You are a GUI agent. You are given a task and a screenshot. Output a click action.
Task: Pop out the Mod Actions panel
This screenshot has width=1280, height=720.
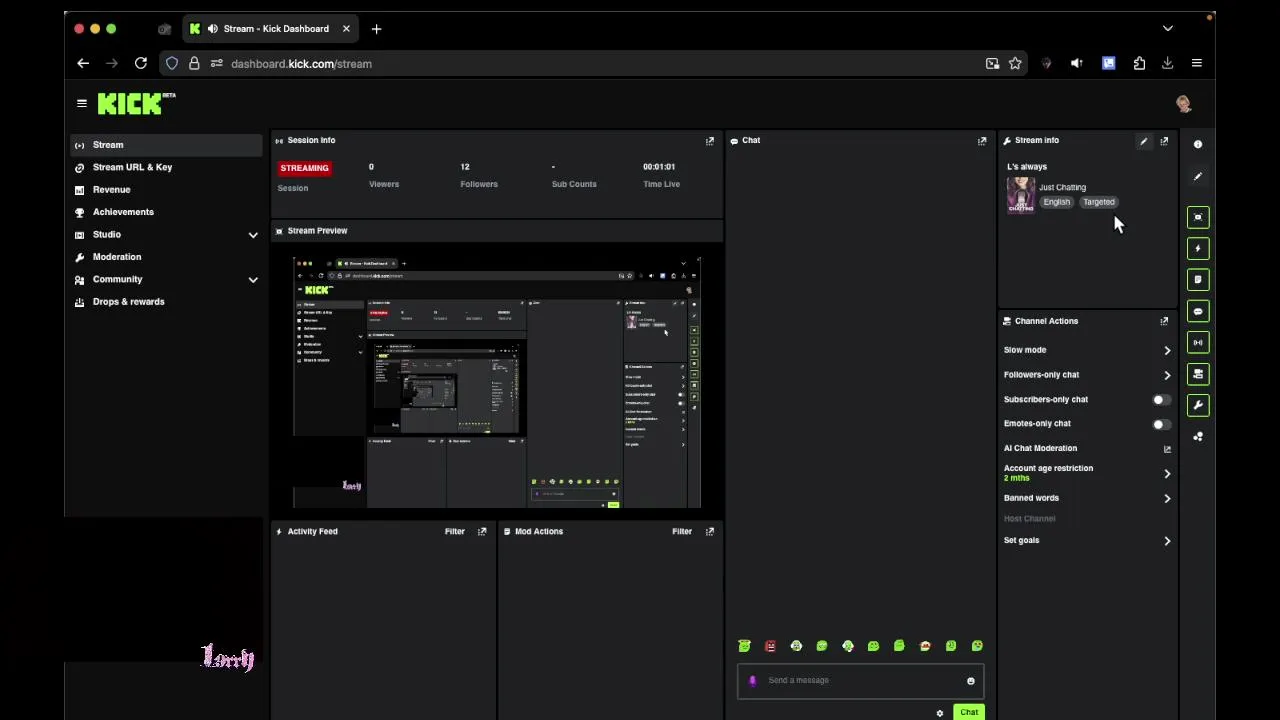point(710,532)
